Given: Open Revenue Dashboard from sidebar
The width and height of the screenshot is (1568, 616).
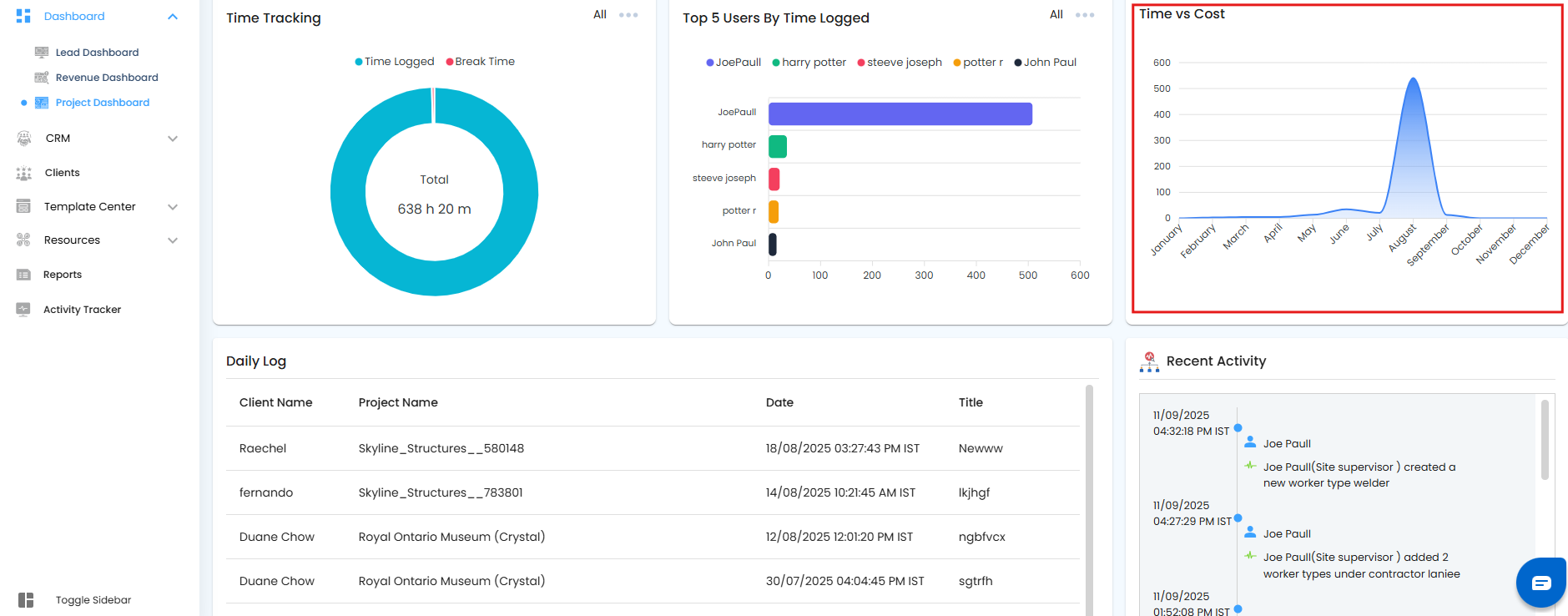Looking at the screenshot, I should pos(107,78).
